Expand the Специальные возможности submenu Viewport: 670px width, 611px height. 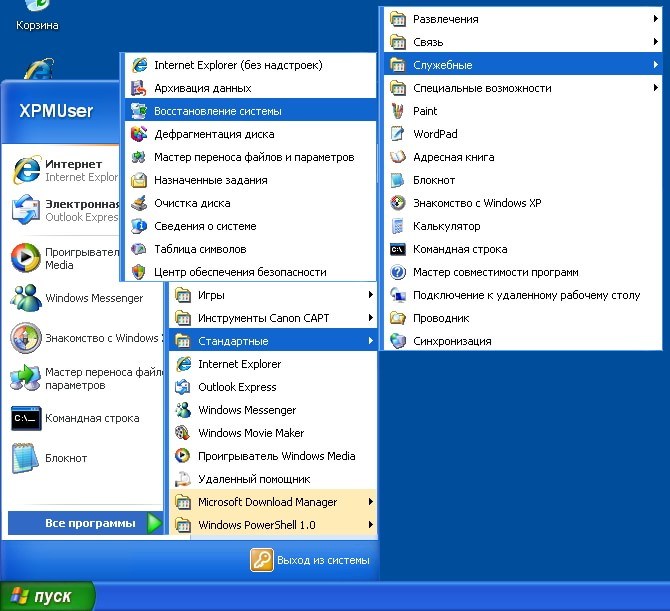point(655,88)
